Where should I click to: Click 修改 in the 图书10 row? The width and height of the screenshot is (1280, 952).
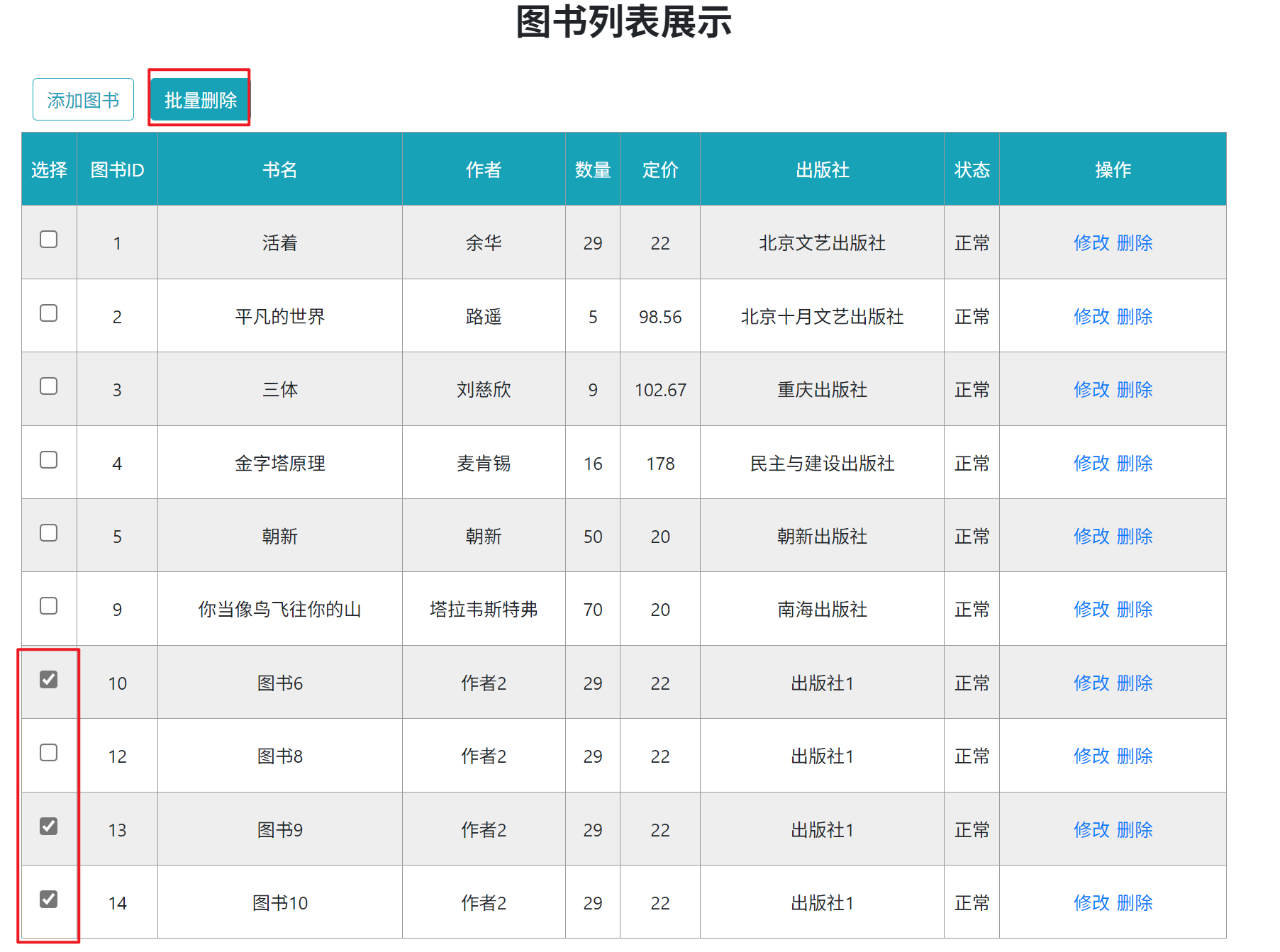1091,902
